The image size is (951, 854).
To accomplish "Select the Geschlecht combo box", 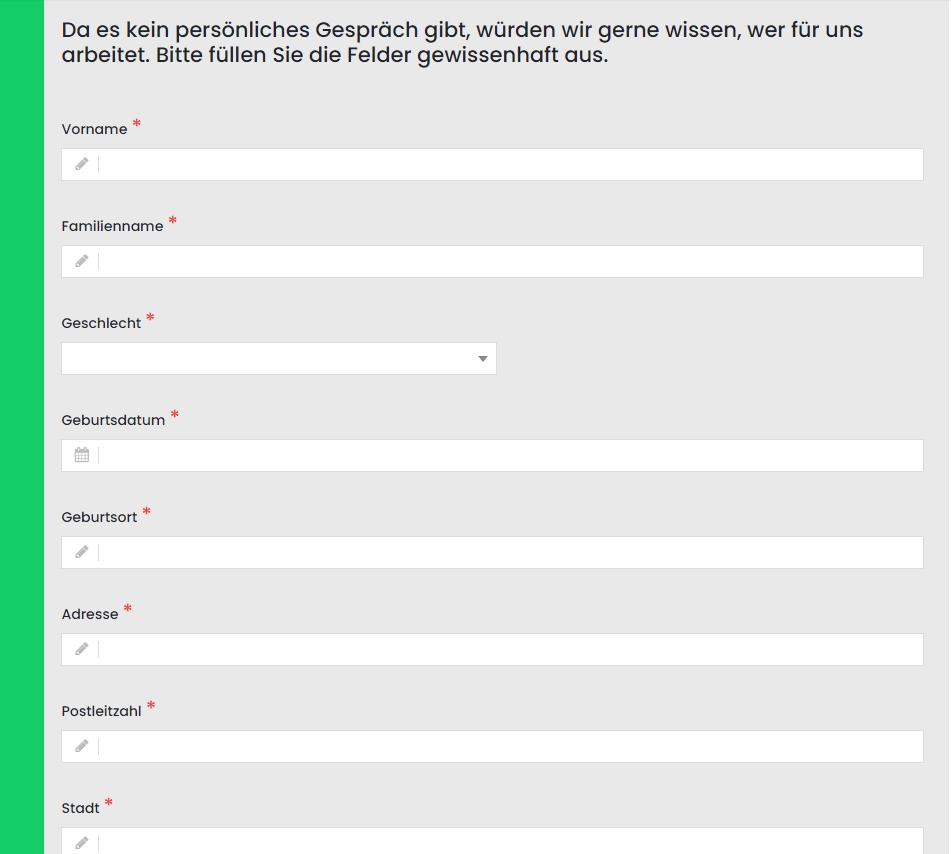I will coord(279,358).
